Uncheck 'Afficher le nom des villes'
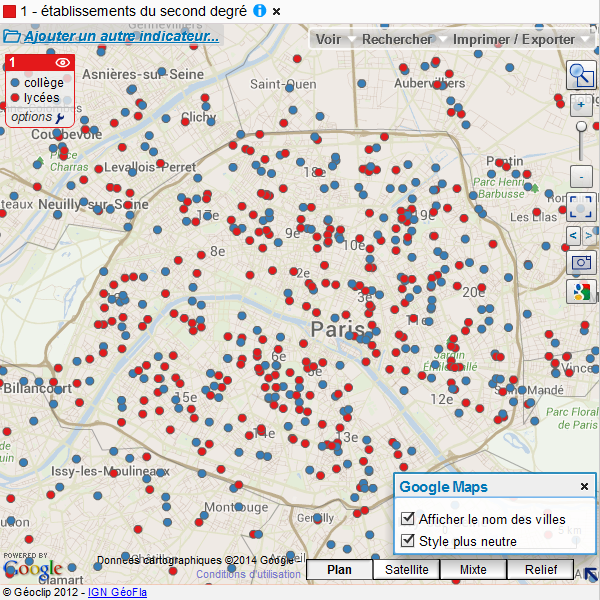The width and height of the screenshot is (600, 600). (x=408, y=519)
